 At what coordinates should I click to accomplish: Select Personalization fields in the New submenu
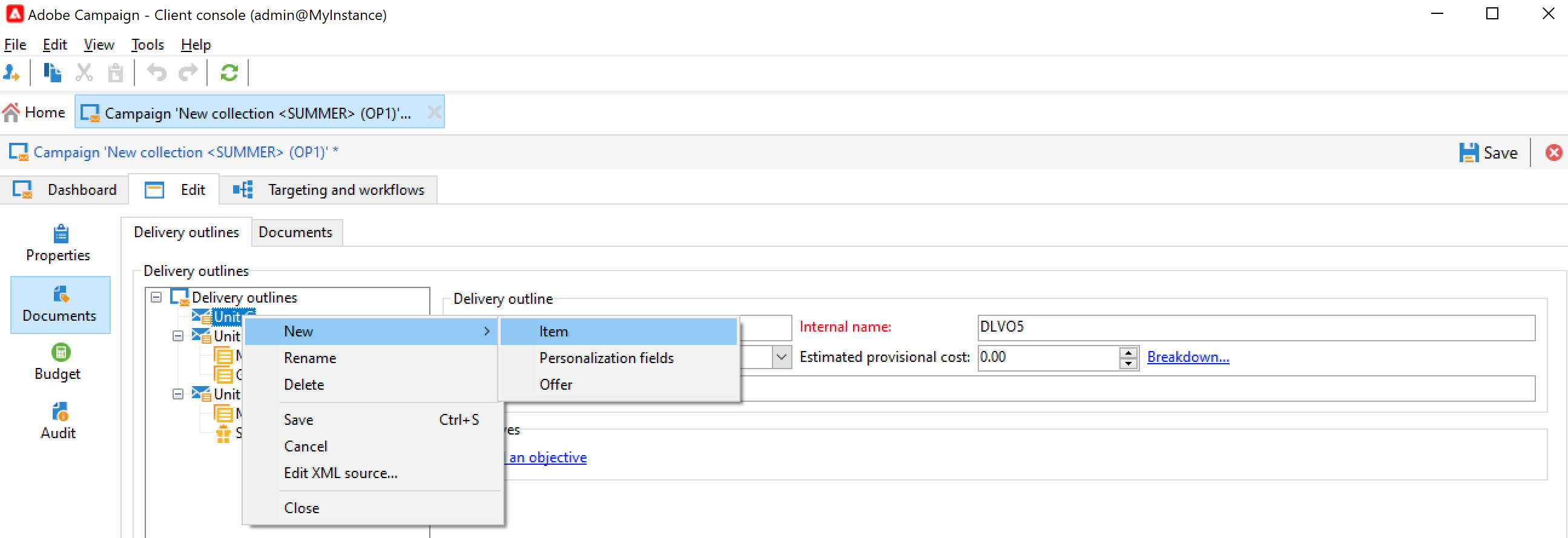[x=619, y=358]
